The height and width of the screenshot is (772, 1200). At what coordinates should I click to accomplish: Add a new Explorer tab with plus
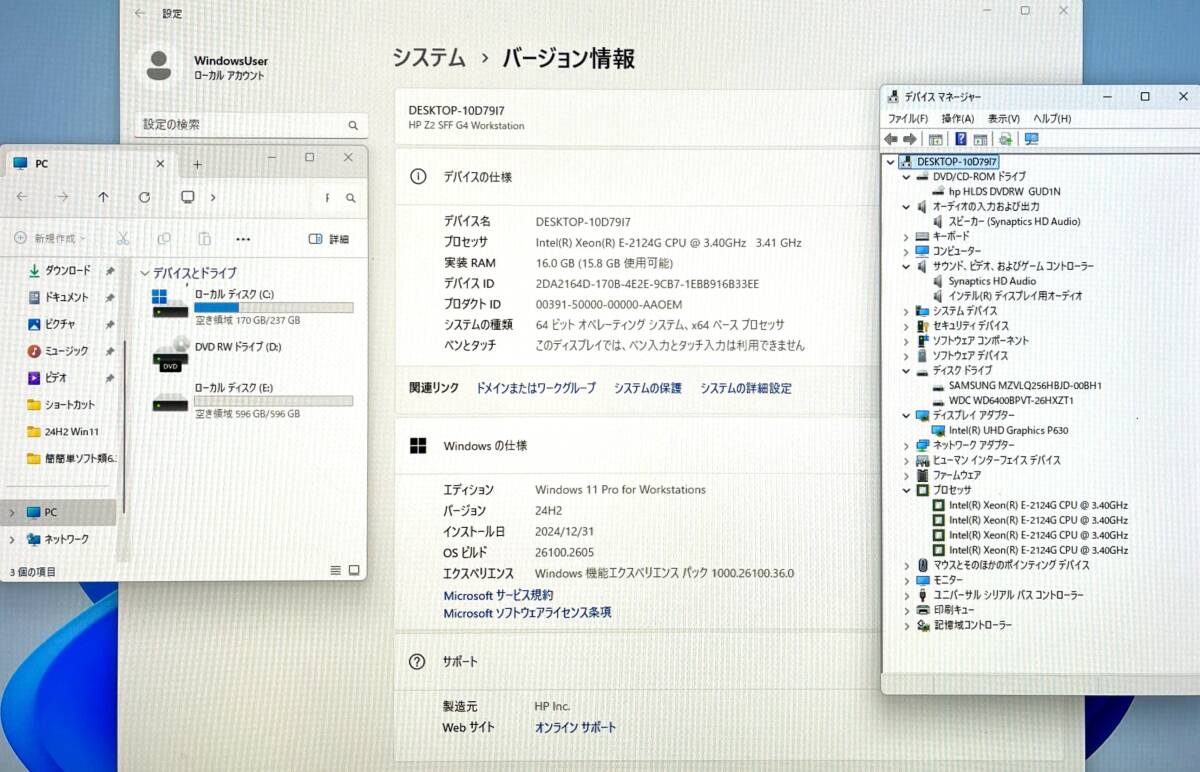point(197,164)
